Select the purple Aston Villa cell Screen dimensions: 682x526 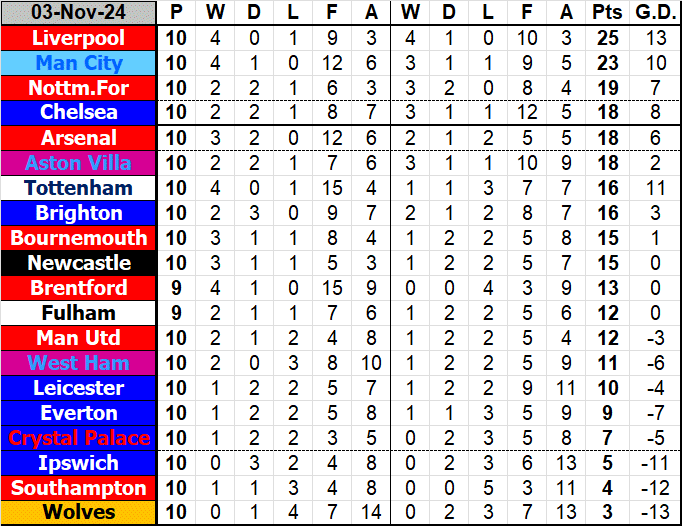click(79, 163)
